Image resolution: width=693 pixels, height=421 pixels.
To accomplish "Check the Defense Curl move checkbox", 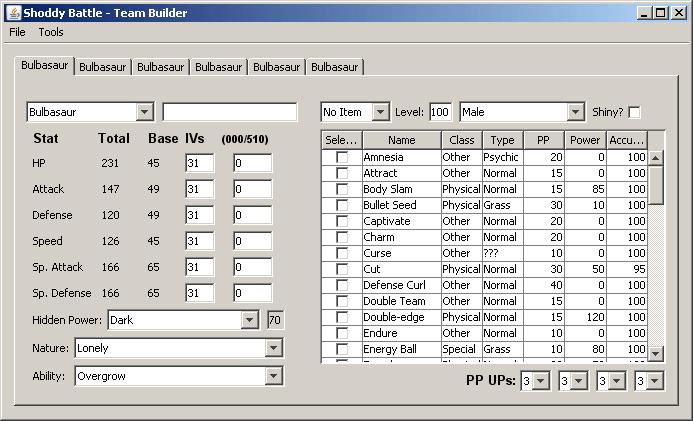I will pos(342,285).
